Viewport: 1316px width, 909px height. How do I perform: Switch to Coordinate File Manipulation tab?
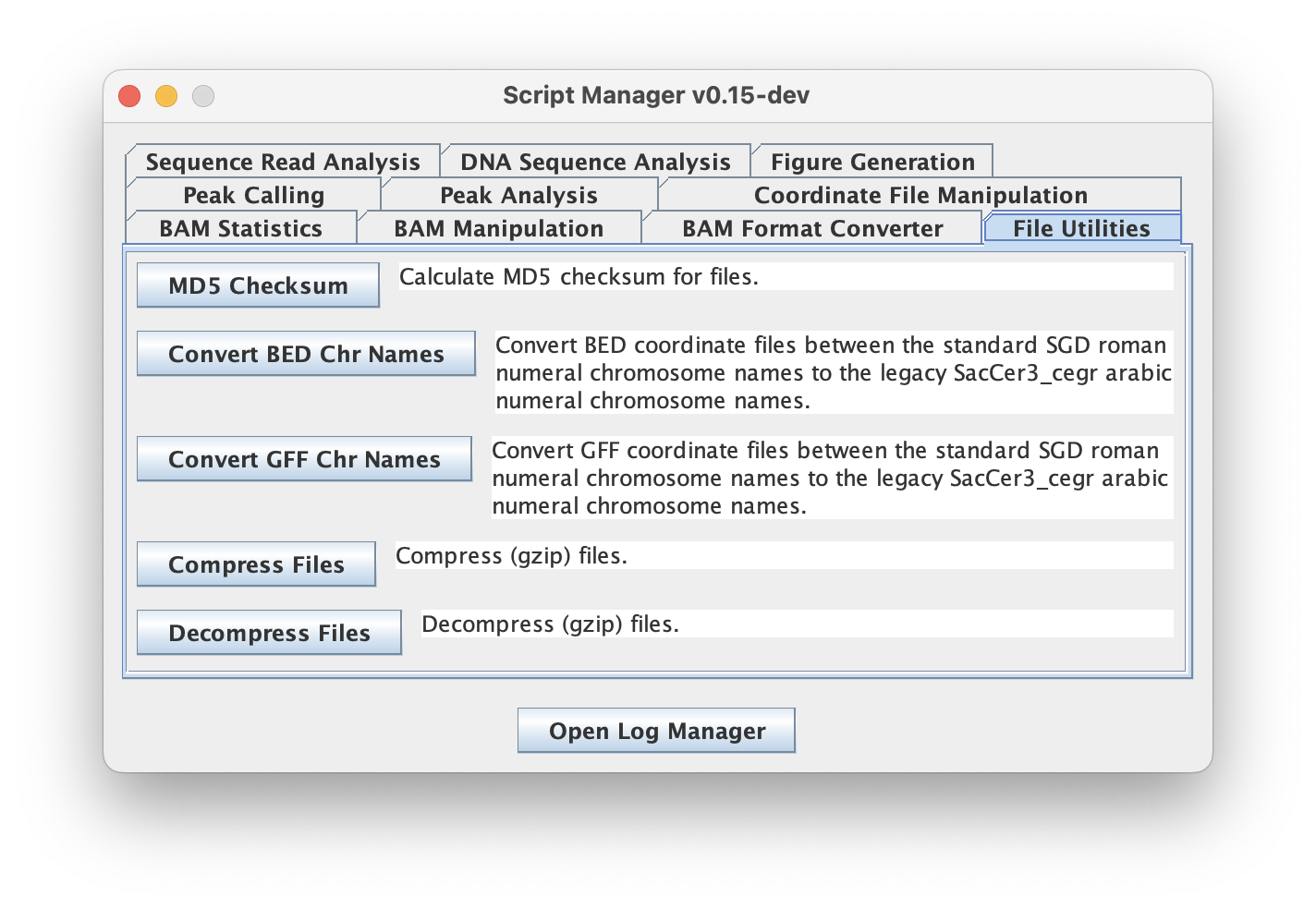coord(920,195)
